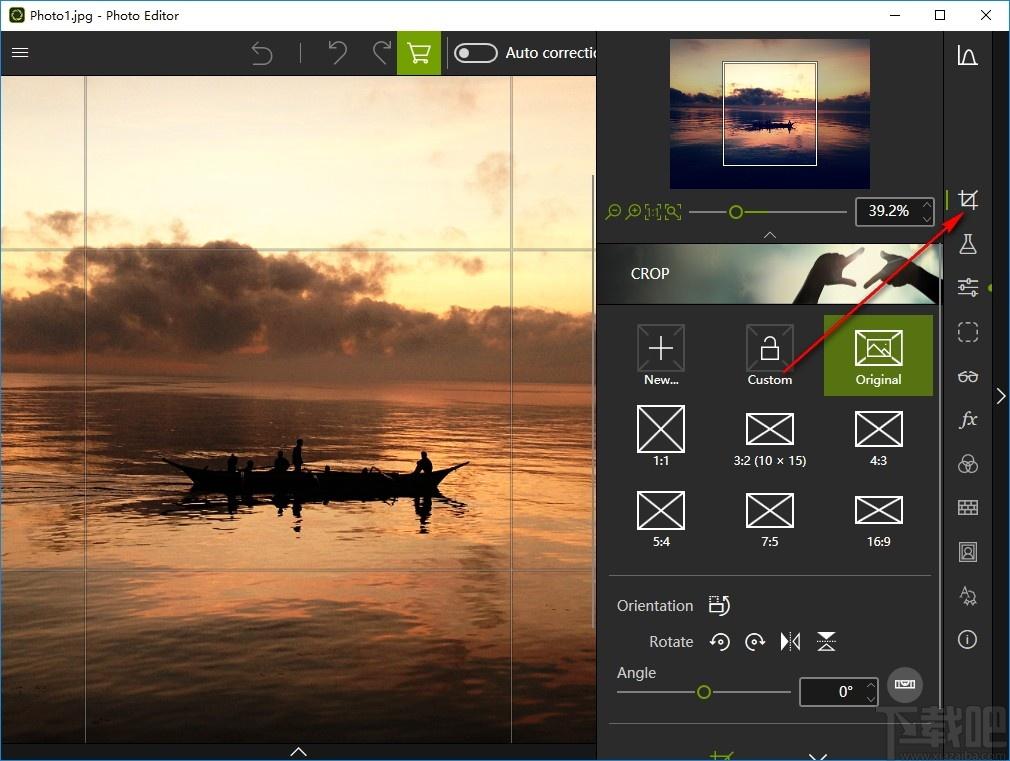Collapse the navigator preview panel
Image resolution: width=1010 pixels, height=761 pixels.
click(x=770, y=235)
